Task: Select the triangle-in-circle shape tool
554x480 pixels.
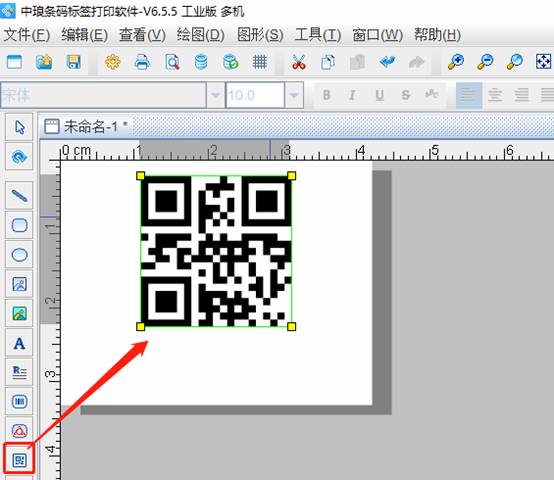Action: click(19, 431)
